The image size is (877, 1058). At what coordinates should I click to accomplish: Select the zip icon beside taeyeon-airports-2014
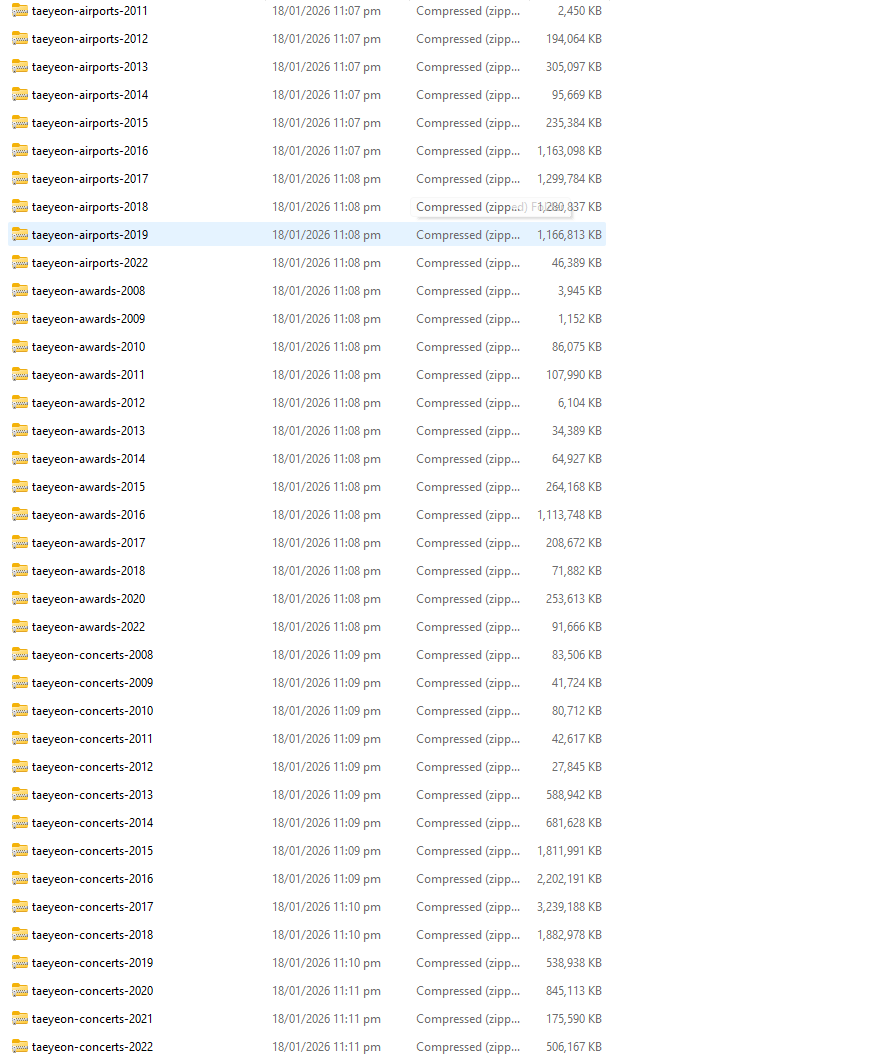point(20,95)
